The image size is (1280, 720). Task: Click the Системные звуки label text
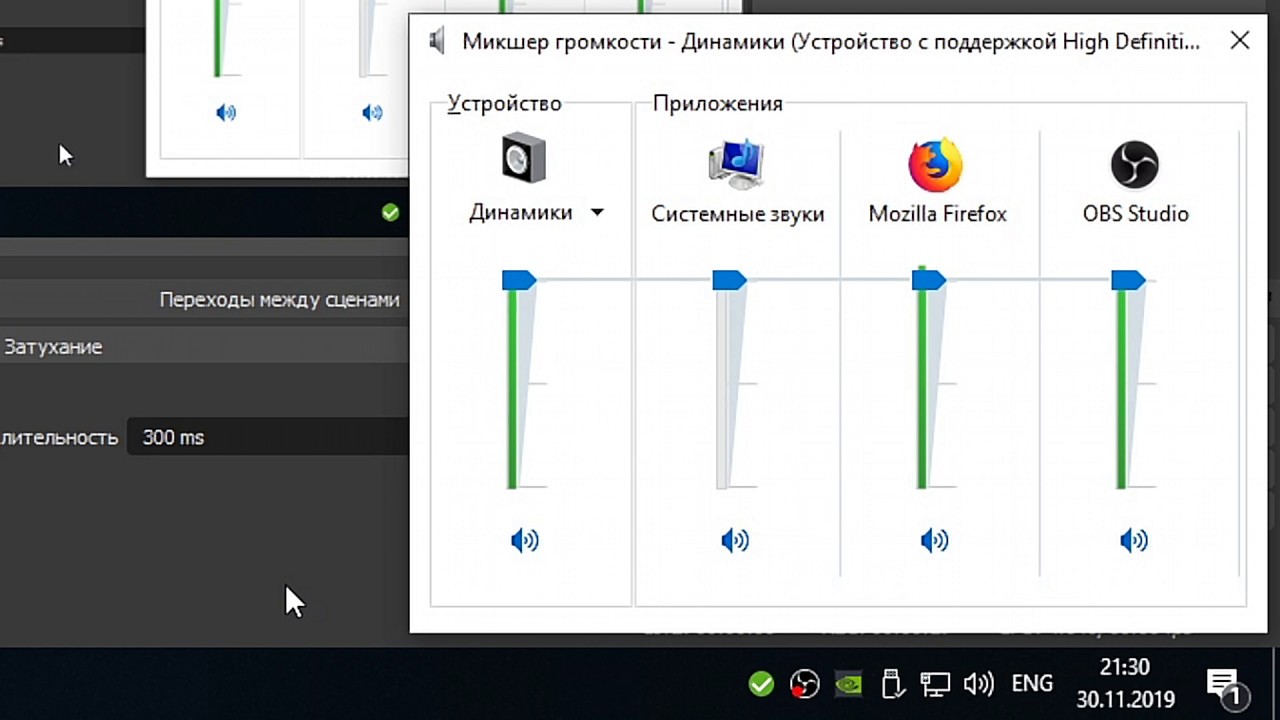pyautogui.click(x=738, y=214)
